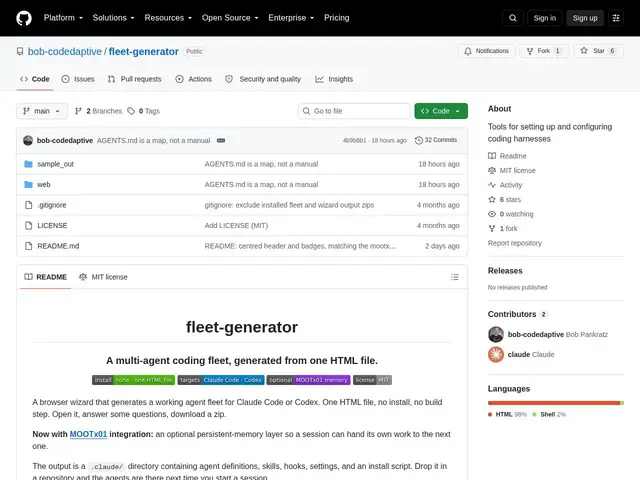The height and width of the screenshot is (480, 640).
Task: Switch to the Pull requests tab
Action: click(x=135, y=79)
